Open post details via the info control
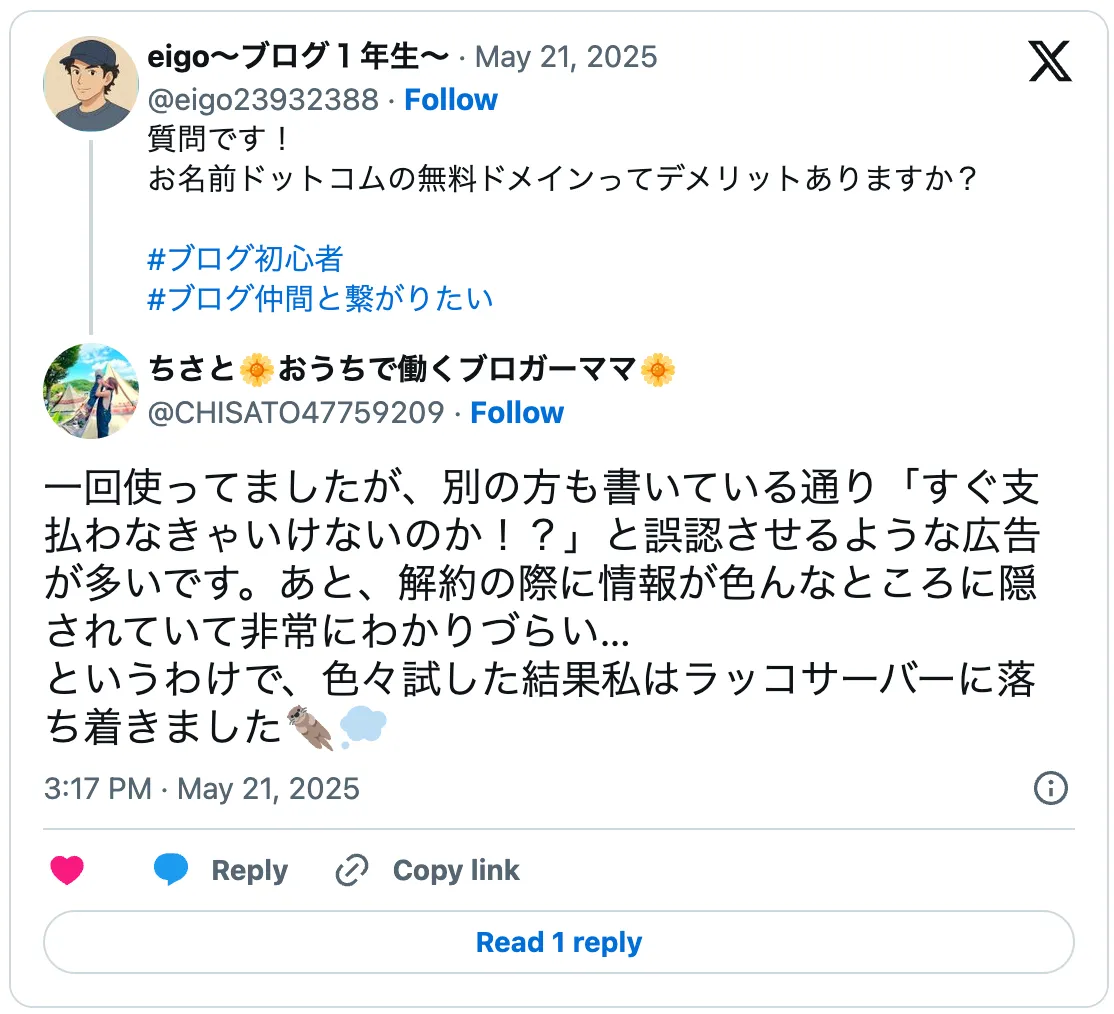Viewport: 1114px width, 1014px height. pos(1050,790)
